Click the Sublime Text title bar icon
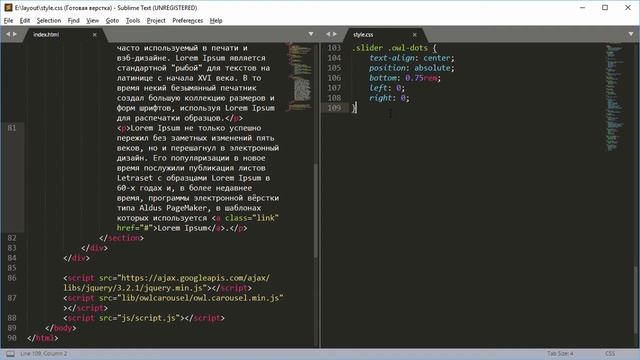640x360 pixels. 8,7
